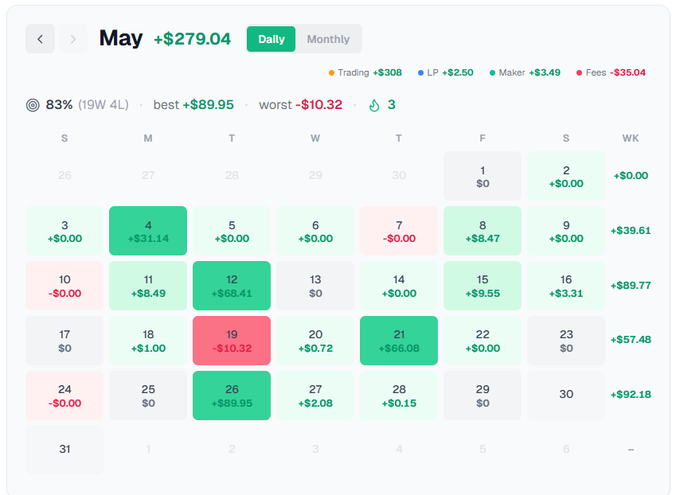Select the May 30 day cell
Screen dimensions: 680x495
pyautogui.click(x=566, y=396)
